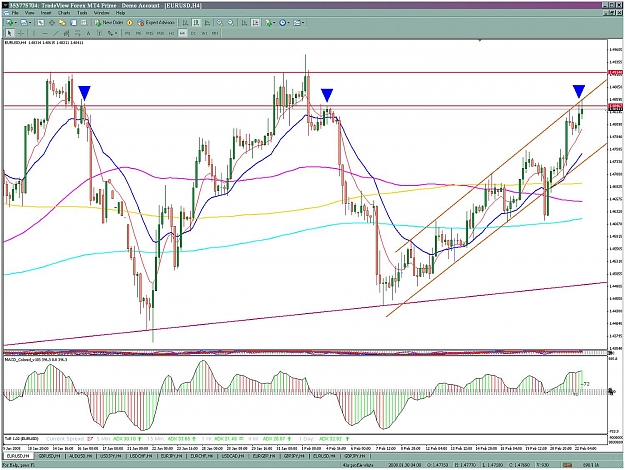Open the Tools menu
The image size is (625, 470).
tap(82, 13)
